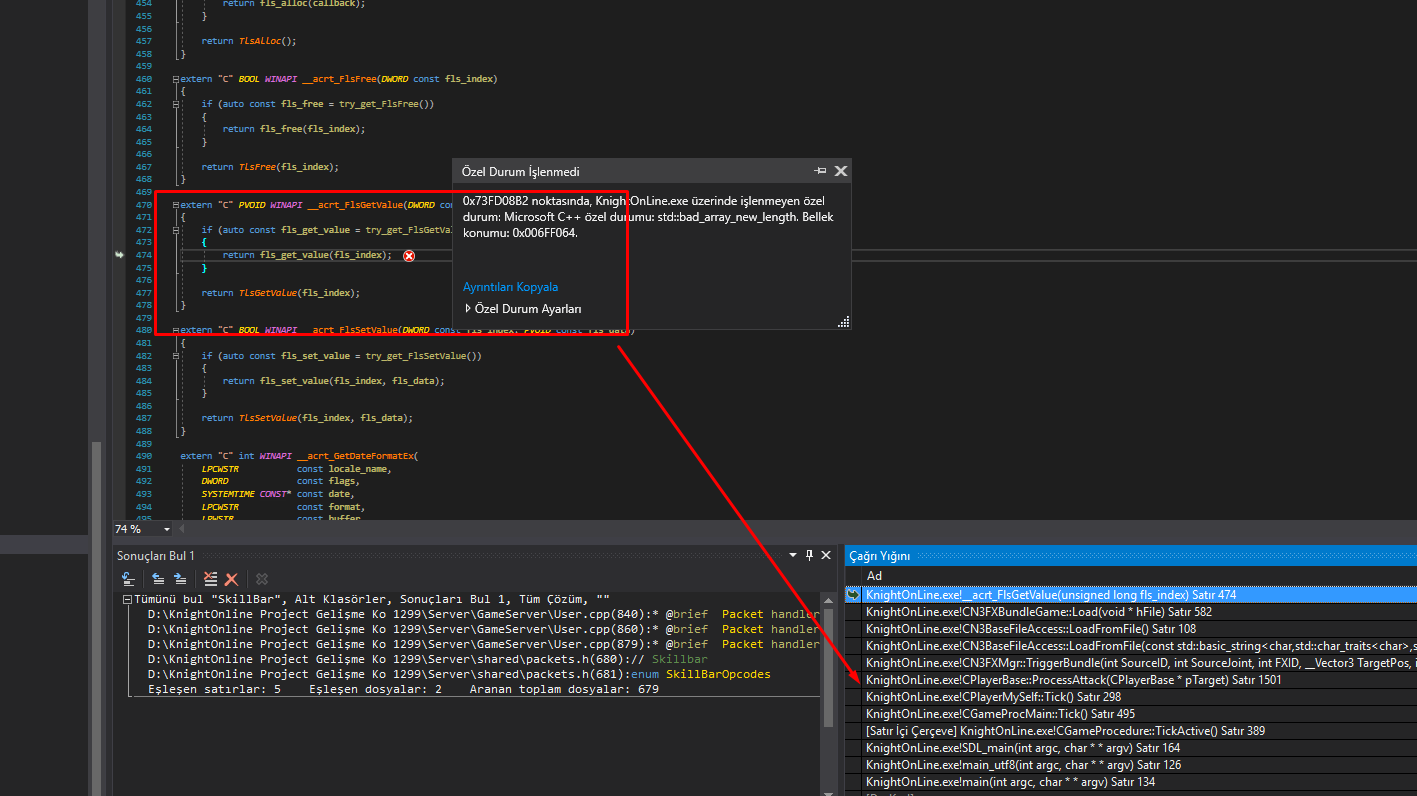Click code line 457 return TlsAlloc()

pyautogui.click(x=249, y=41)
